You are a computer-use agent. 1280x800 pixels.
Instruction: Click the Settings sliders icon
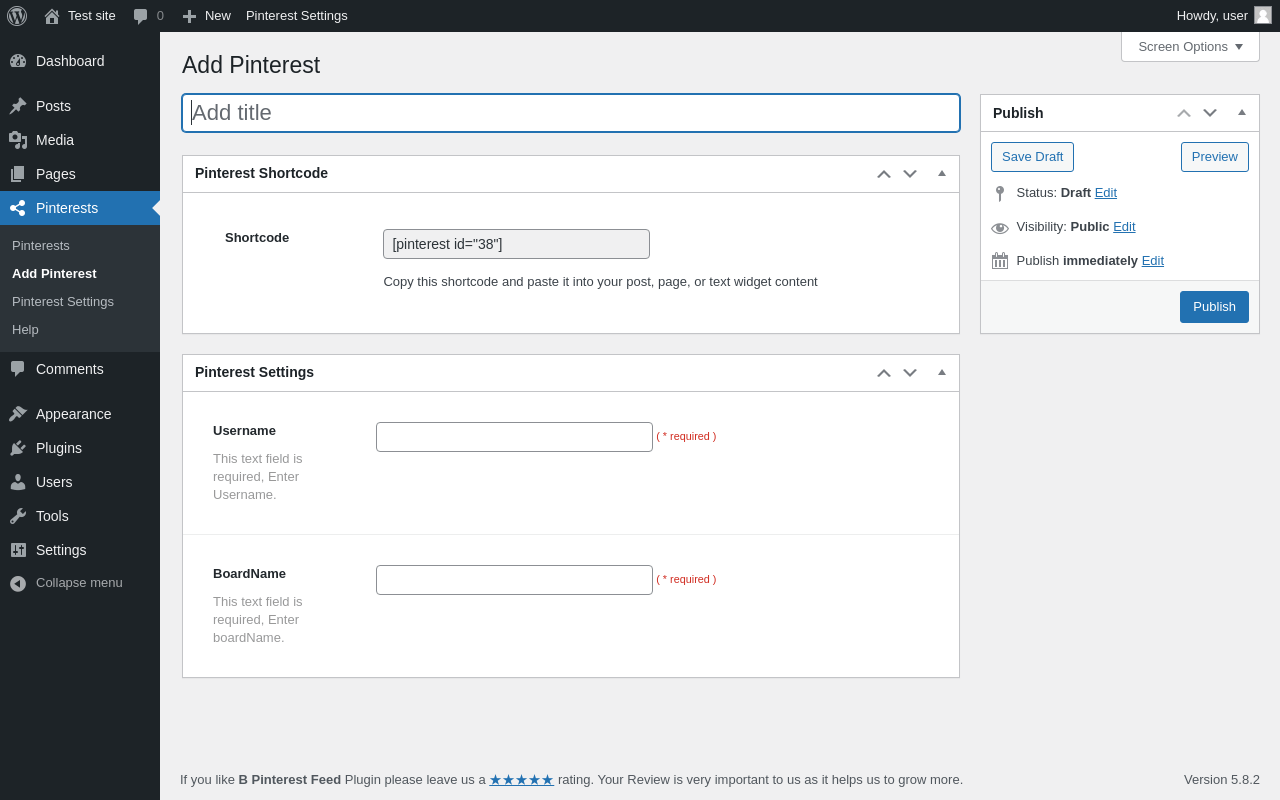18,550
